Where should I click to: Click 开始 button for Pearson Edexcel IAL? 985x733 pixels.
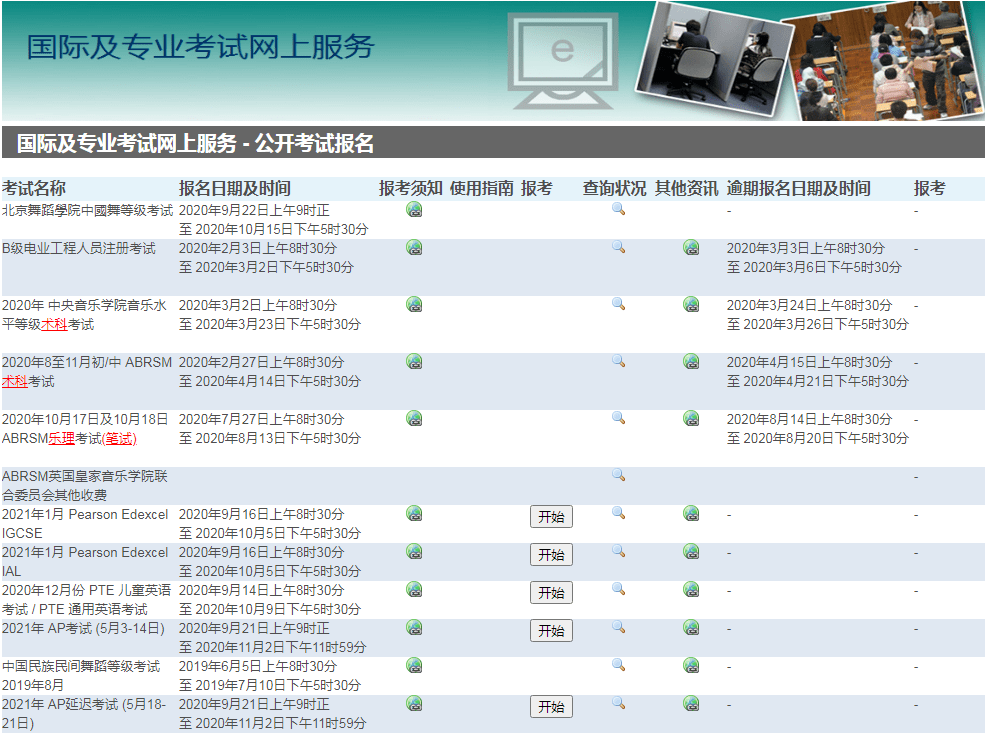click(551, 555)
